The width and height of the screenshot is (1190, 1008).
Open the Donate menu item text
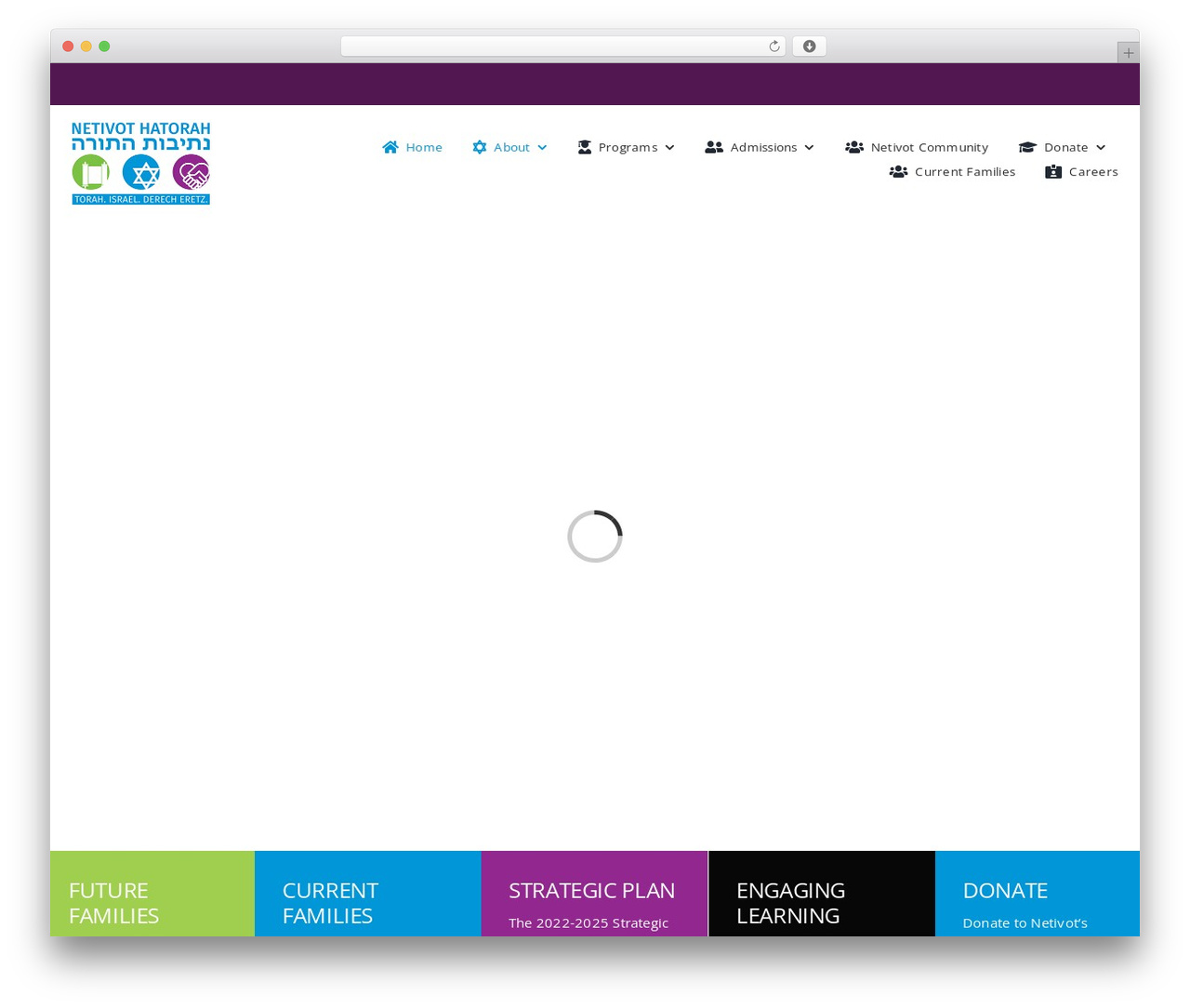(x=1065, y=147)
